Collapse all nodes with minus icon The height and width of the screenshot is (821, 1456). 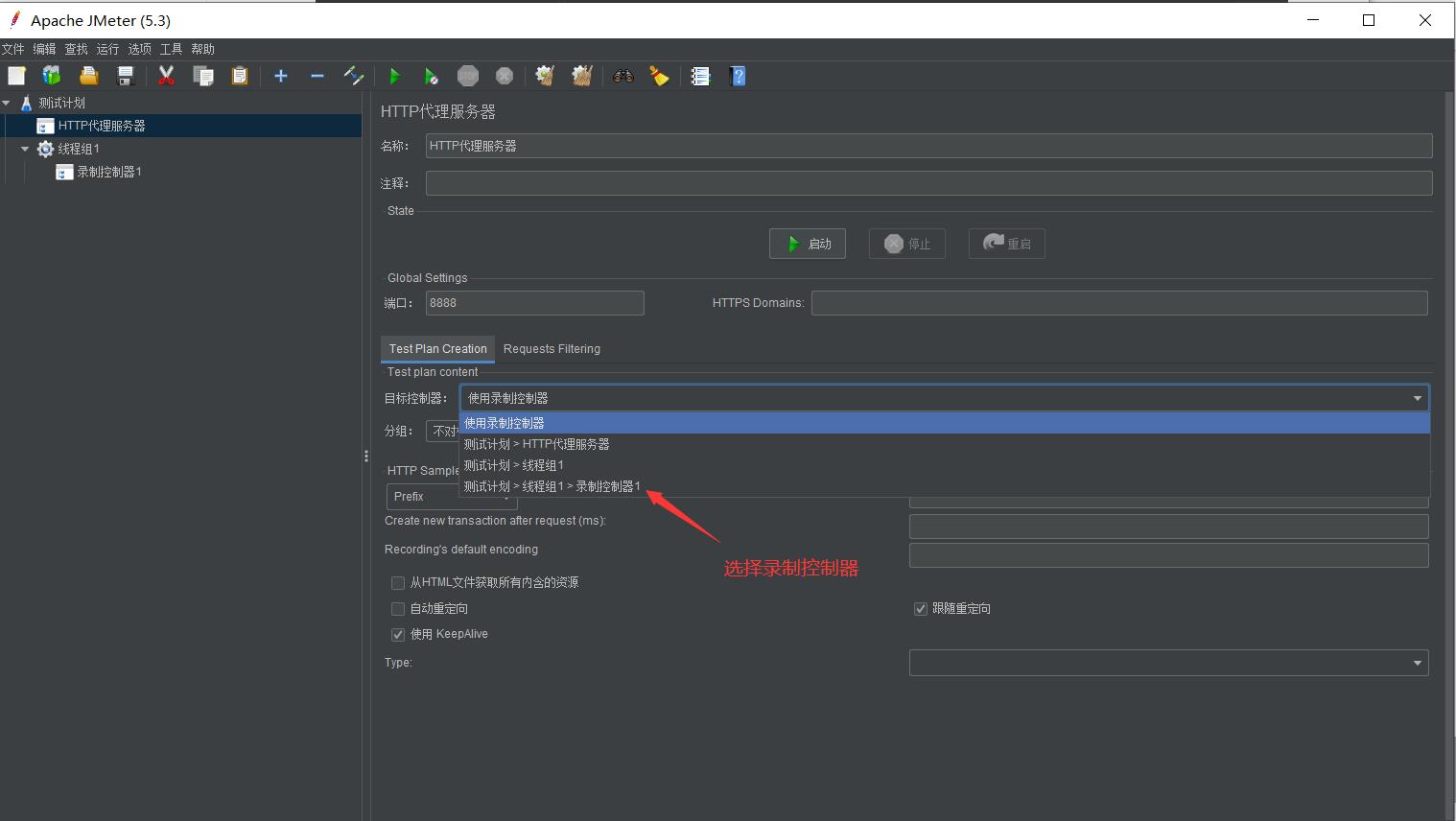coord(317,76)
